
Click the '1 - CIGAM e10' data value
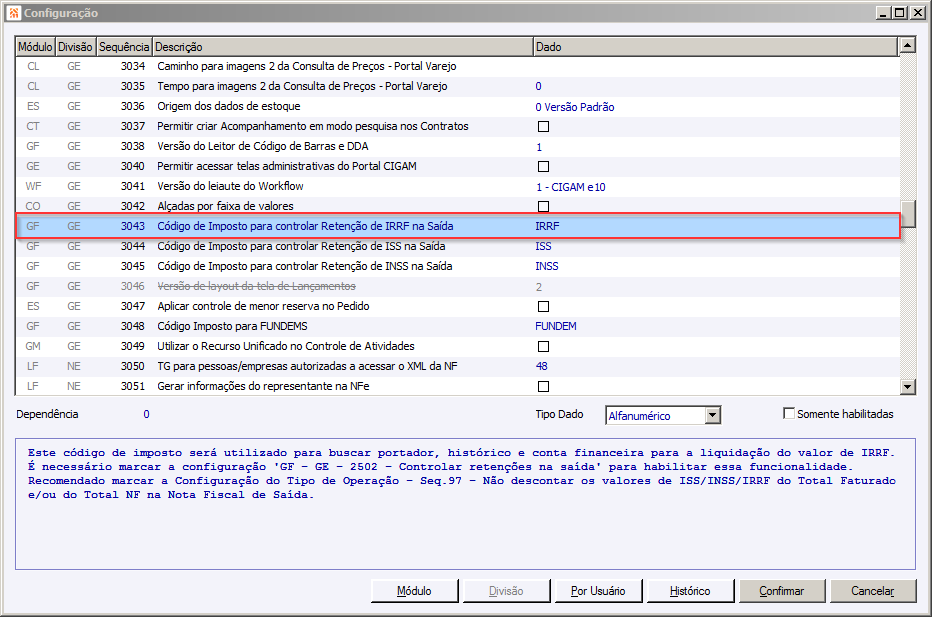pyautogui.click(x=571, y=187)
